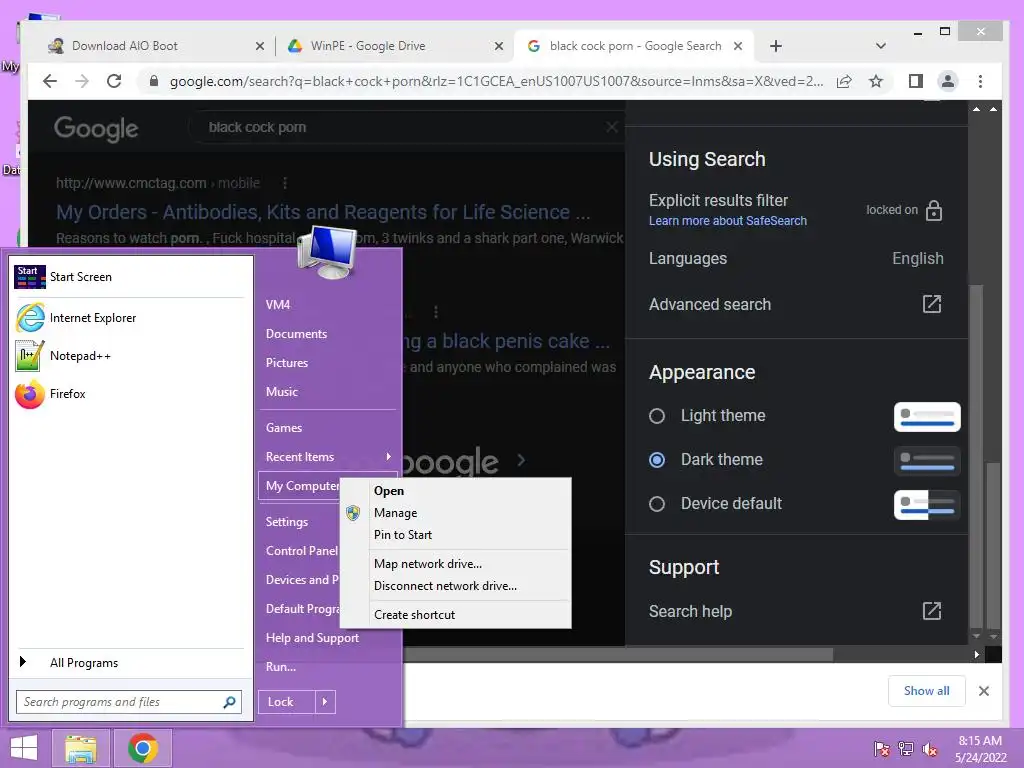Click the Windows Start button
This screenshot has height=768, width=1024.
24,748
